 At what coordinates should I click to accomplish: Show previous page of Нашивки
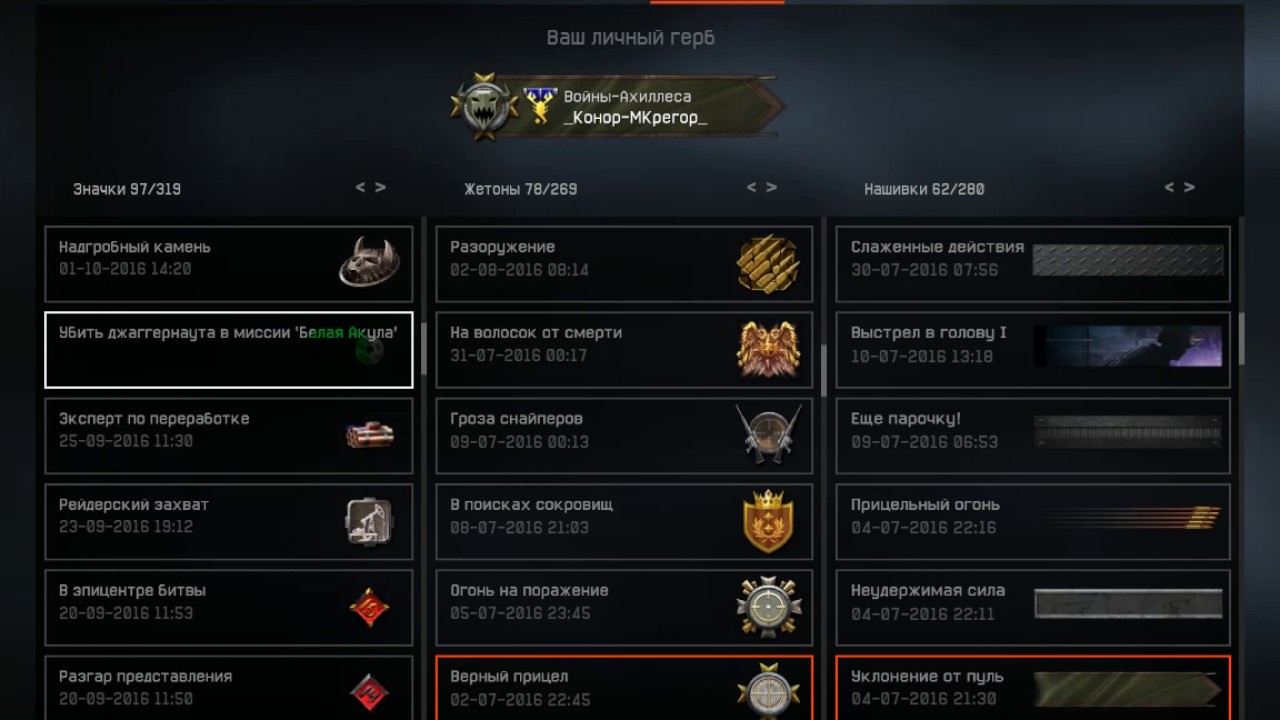pos(1170,187)
